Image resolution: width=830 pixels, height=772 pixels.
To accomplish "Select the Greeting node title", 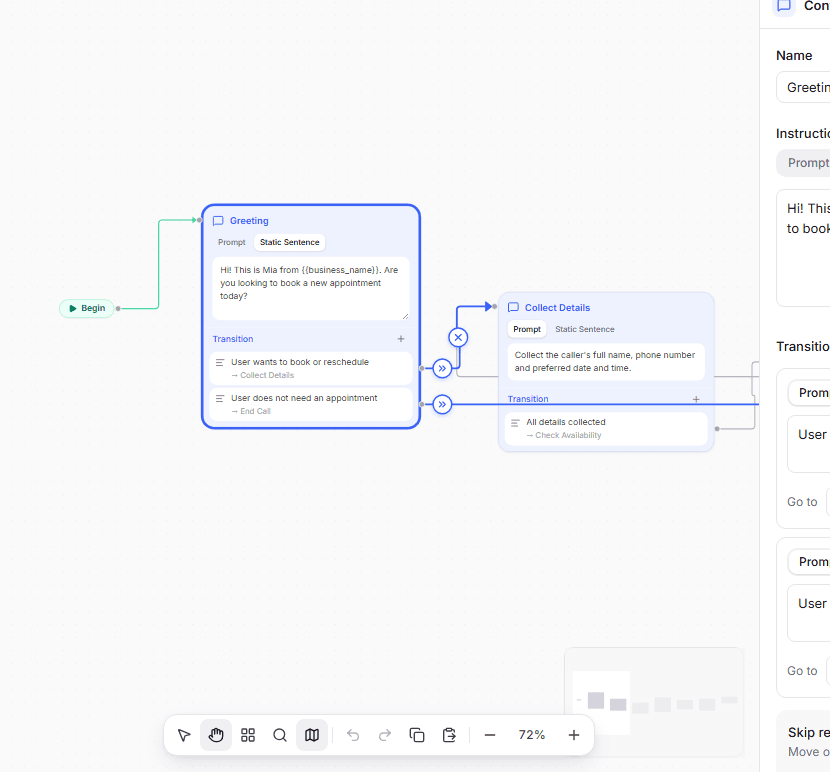I will (249, 221).
